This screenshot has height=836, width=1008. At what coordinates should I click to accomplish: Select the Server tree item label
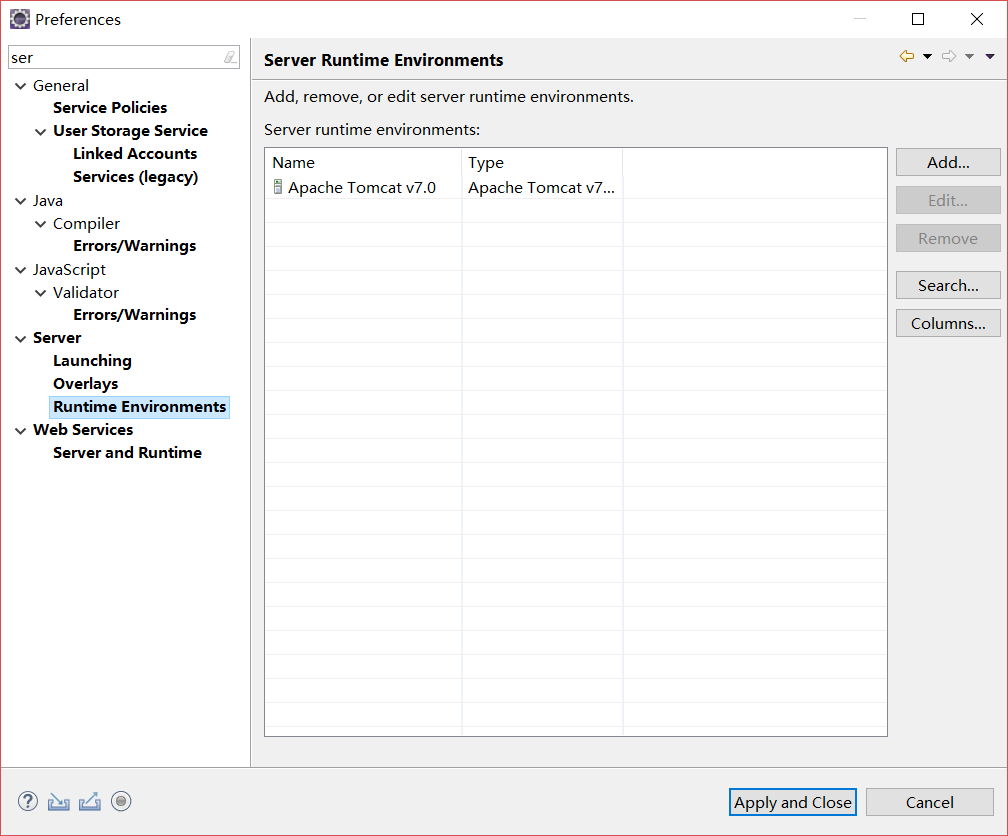pos(57,338)
